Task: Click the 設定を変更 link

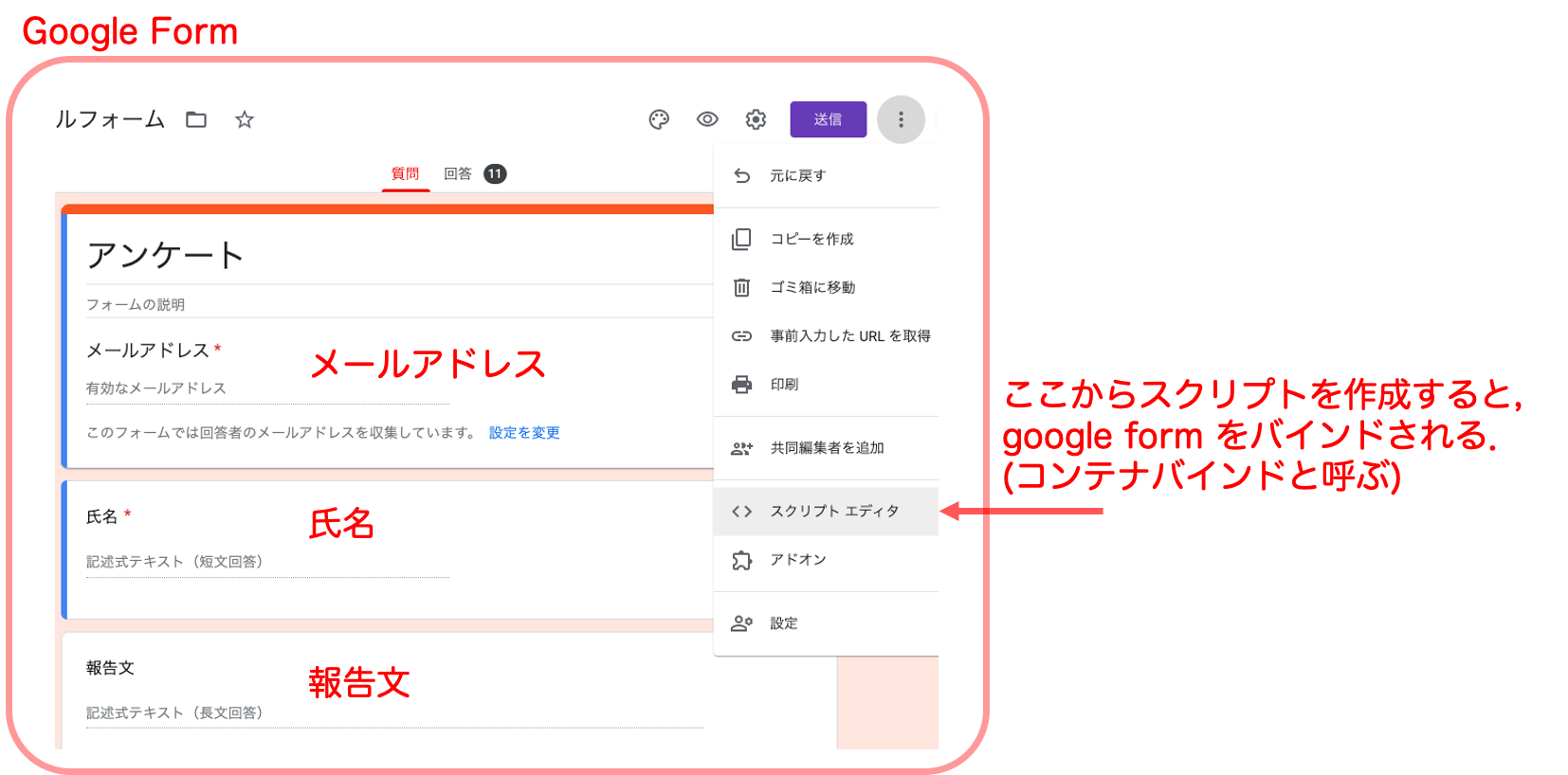Action: tap(524, 433)
